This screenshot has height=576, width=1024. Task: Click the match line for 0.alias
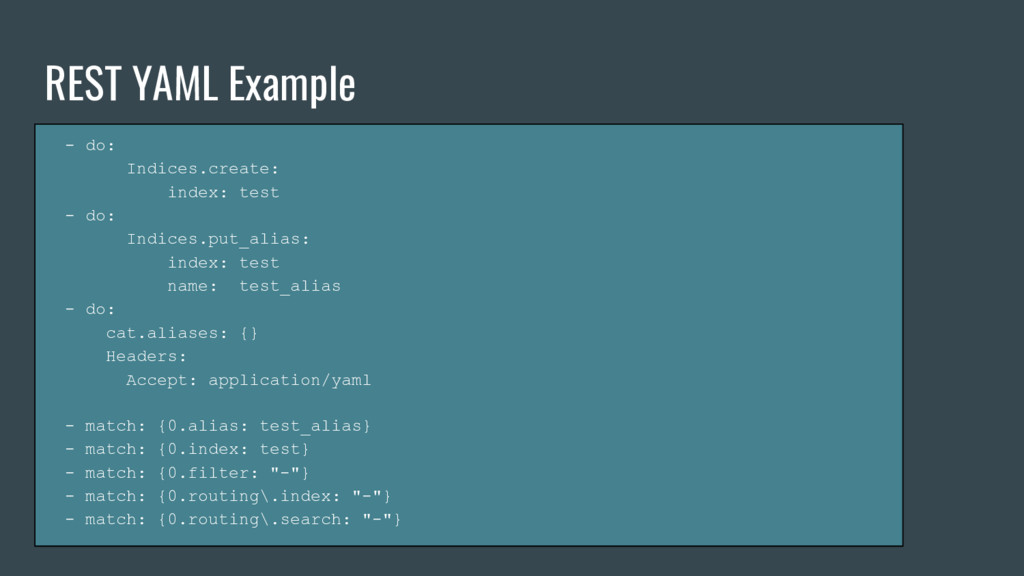pos(218,426)
